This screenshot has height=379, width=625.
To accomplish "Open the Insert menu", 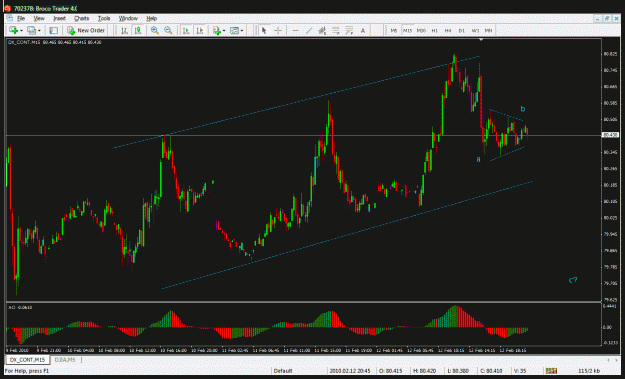I will 59,18.
